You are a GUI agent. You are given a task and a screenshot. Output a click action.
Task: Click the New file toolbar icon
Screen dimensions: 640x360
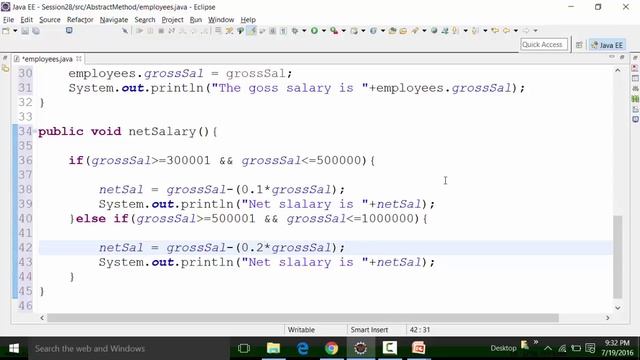click(6, 31)
